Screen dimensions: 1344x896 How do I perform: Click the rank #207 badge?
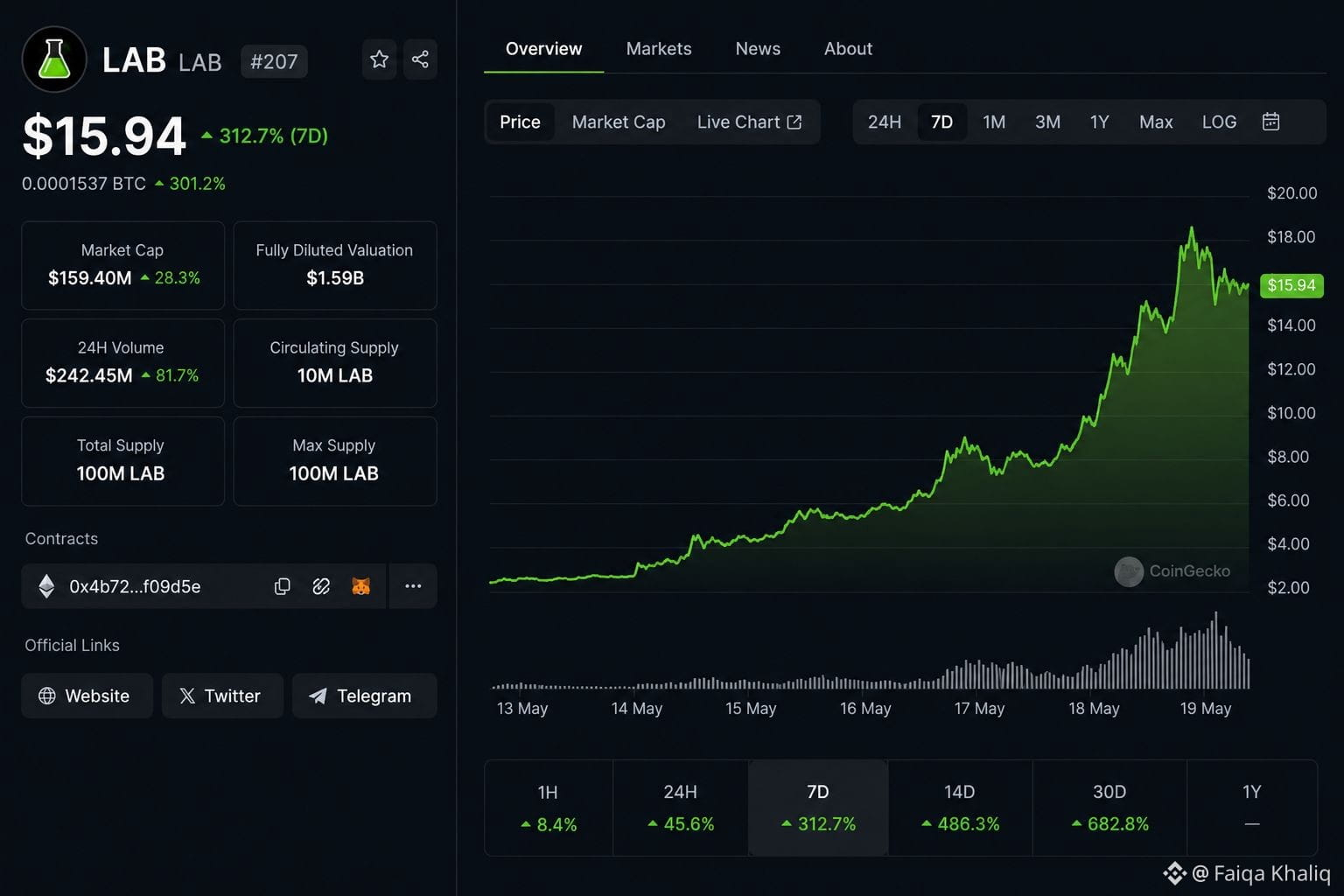point(274,61)
